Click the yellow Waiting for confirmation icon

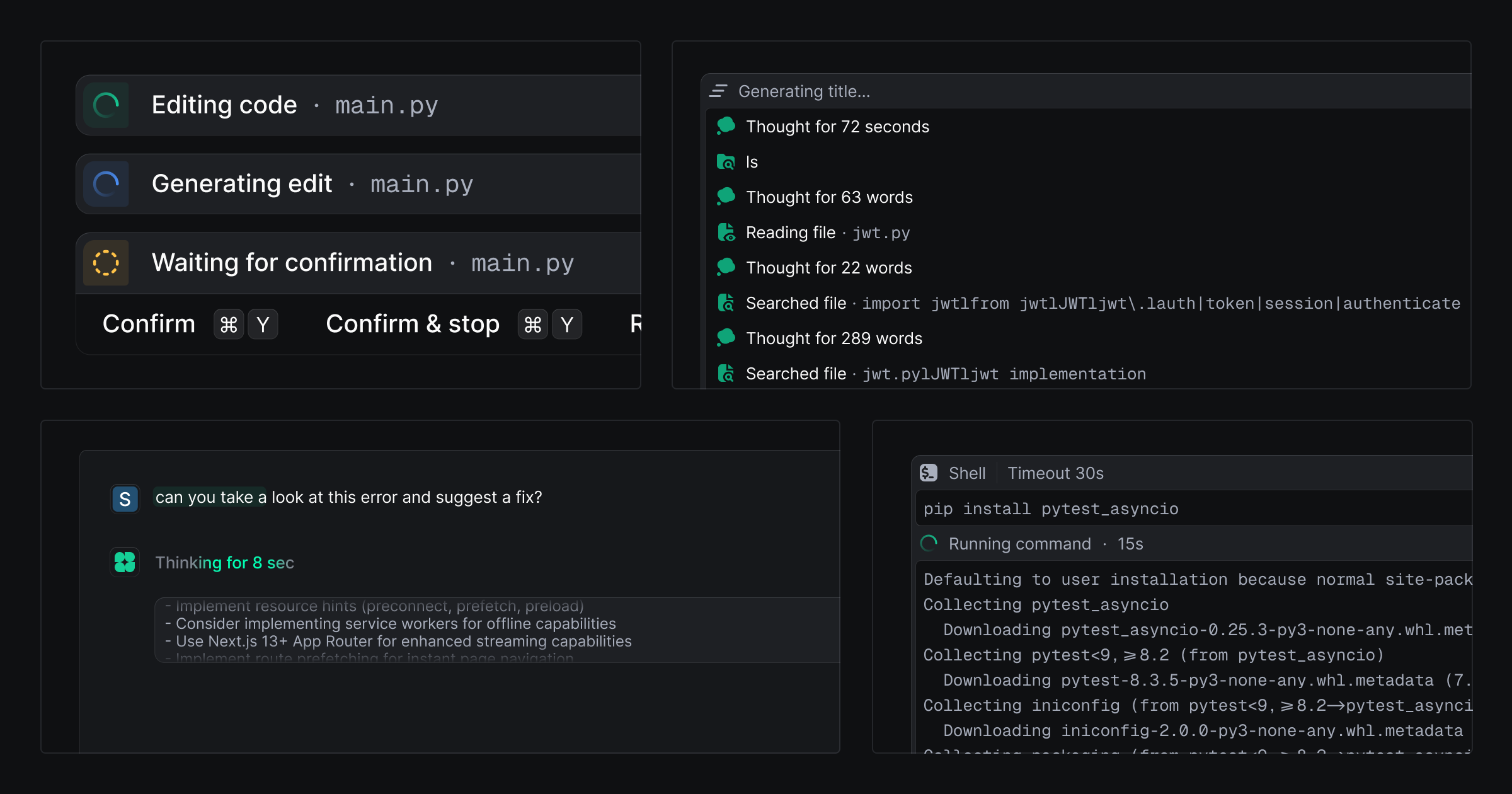click(x=106, y=263)
